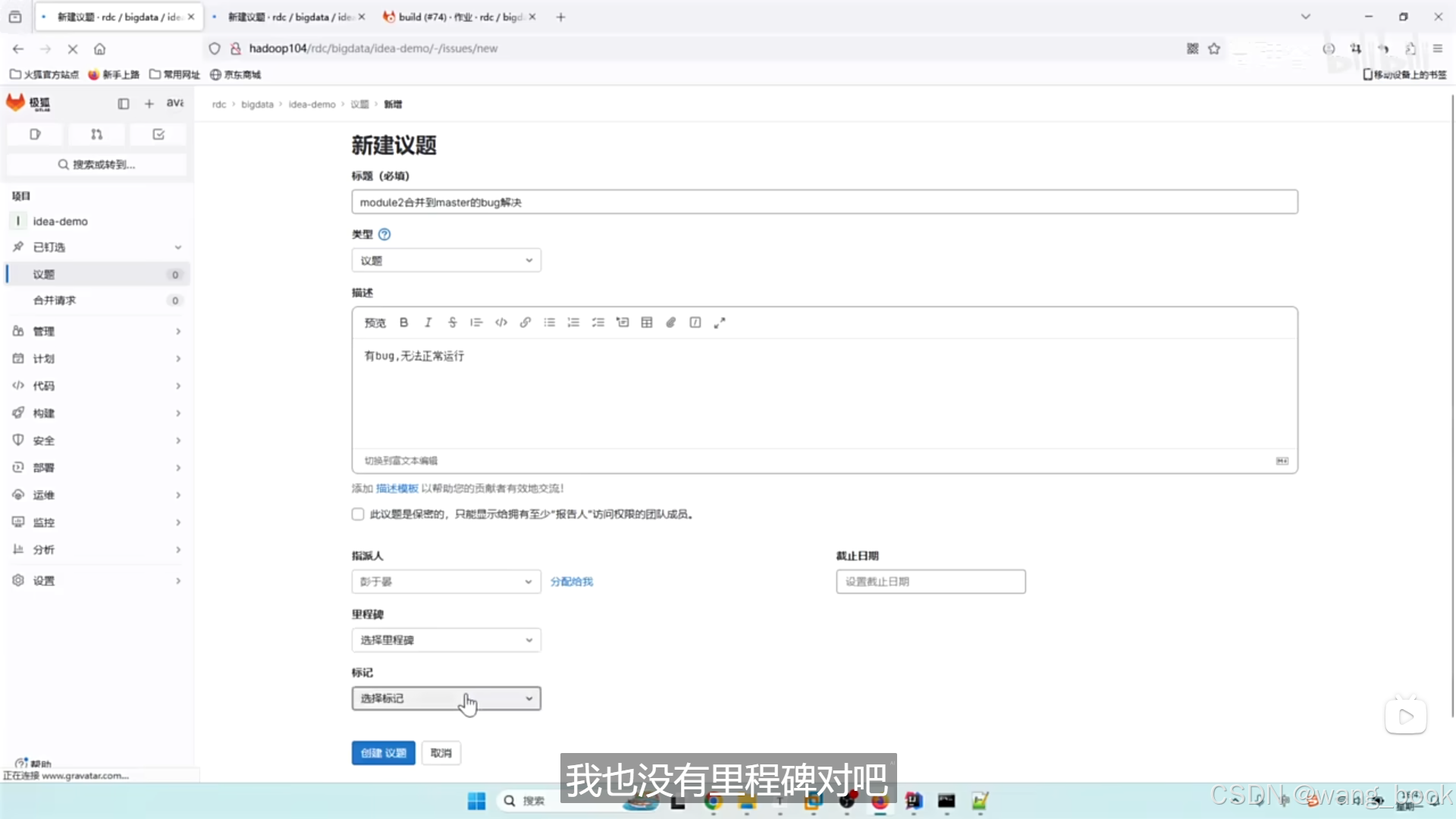1456x819 pixels.
Task: Add a bullet list in description
Action: pyautogui.click(x=550, y=322)
